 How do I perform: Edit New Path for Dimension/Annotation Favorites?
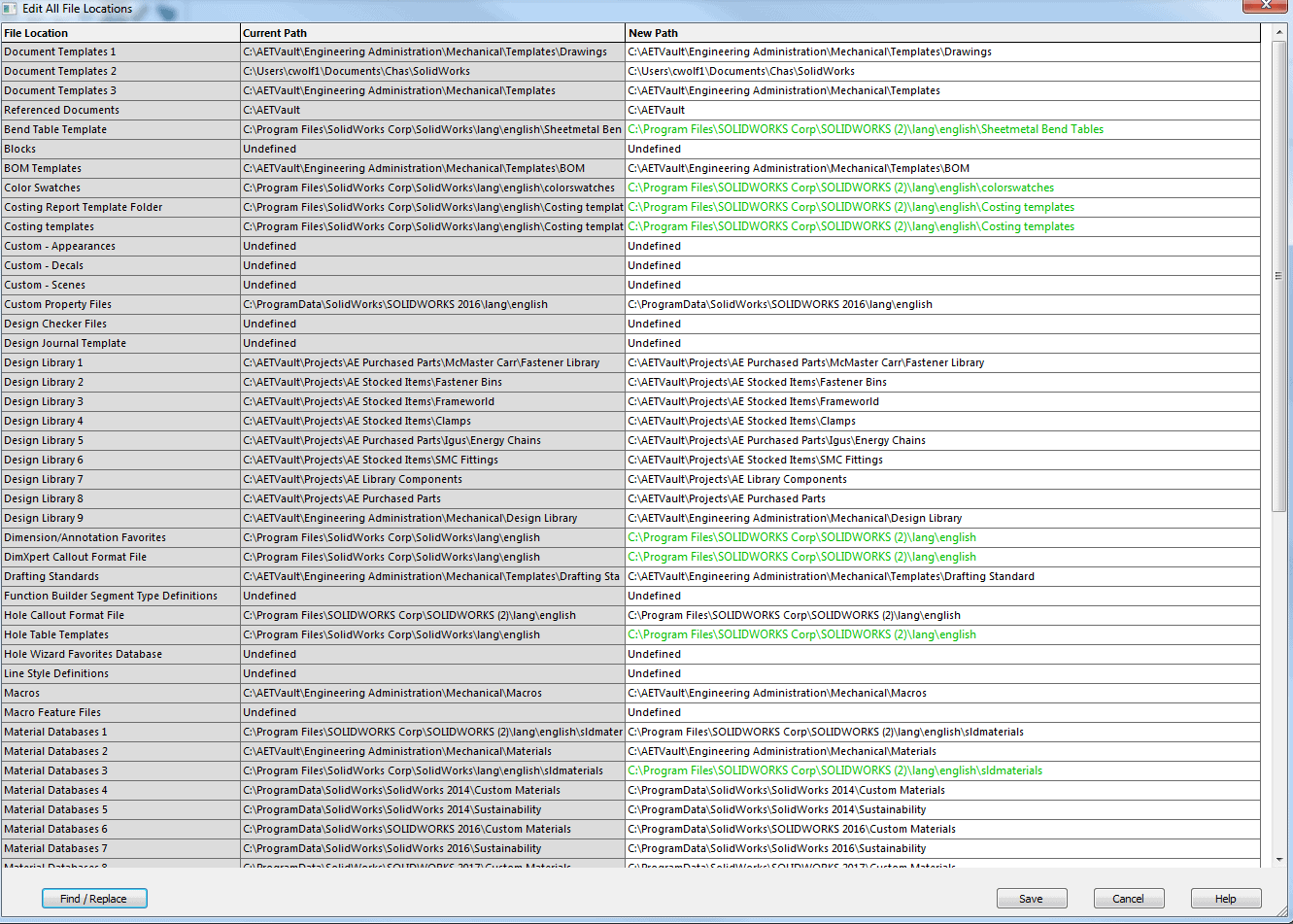(x=942, y=537)
